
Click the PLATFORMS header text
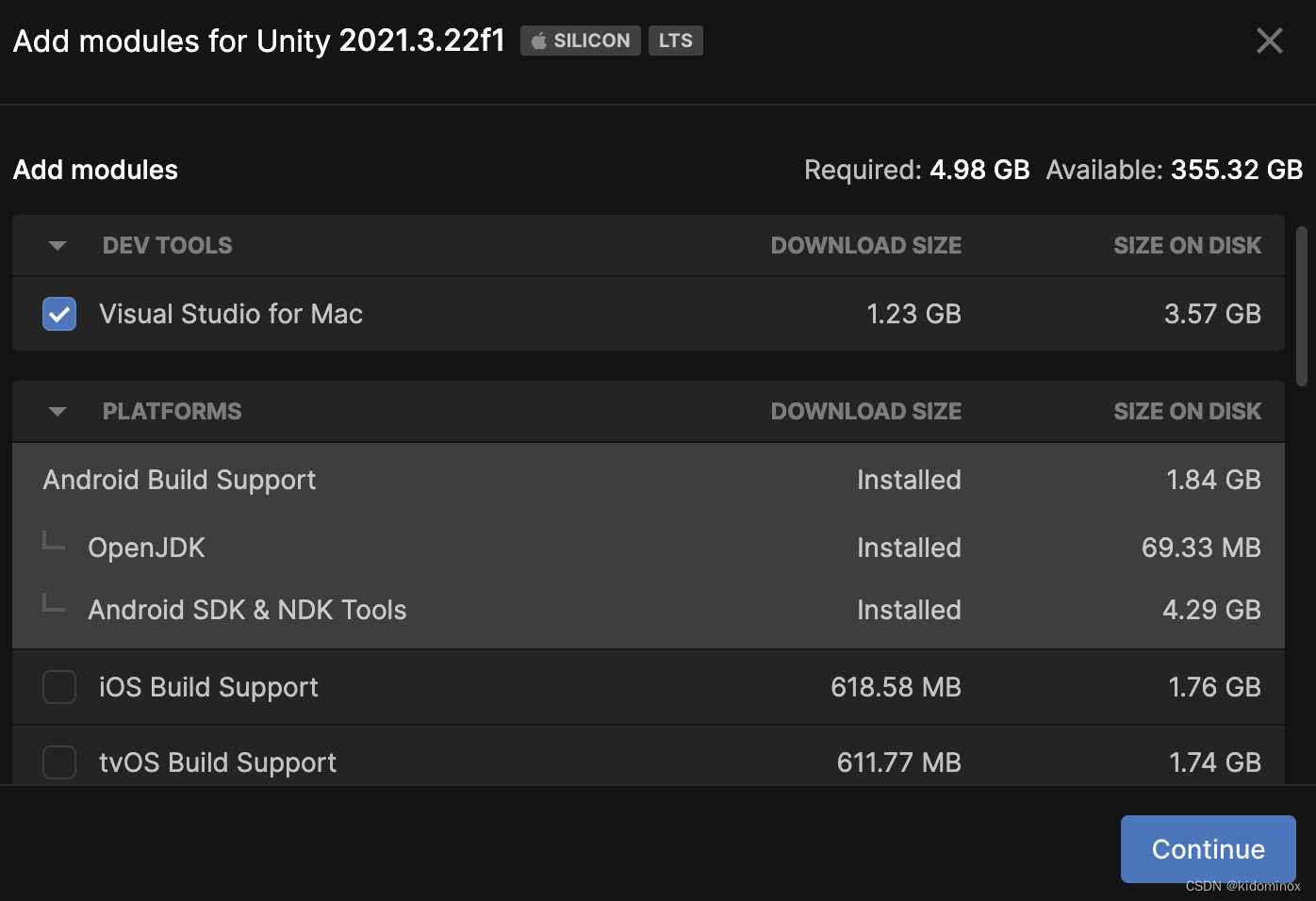172,412
